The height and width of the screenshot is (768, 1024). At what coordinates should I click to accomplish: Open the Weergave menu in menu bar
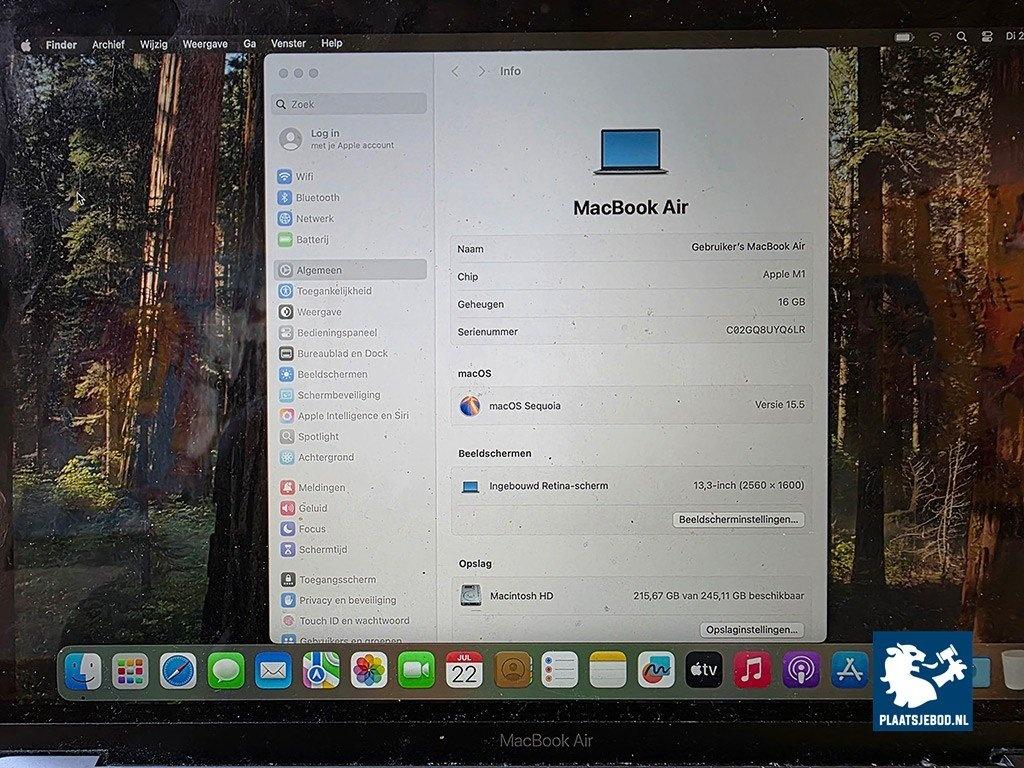tap(205, 44)
